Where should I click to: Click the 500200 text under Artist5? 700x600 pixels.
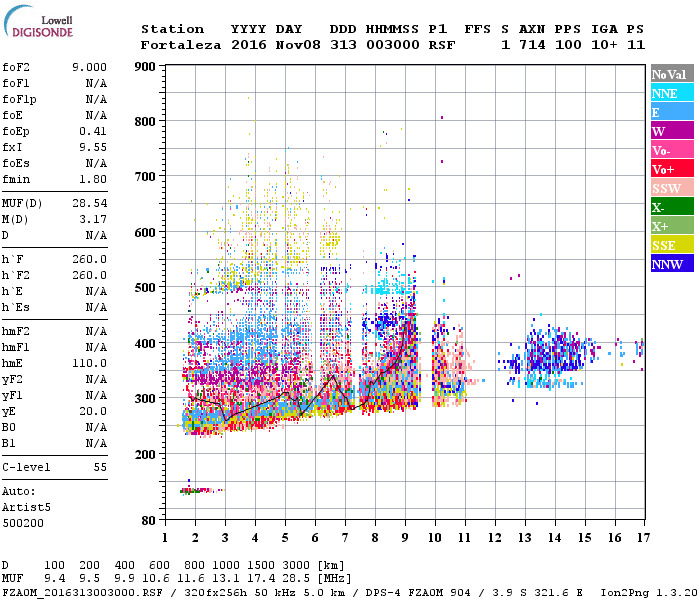23,523
